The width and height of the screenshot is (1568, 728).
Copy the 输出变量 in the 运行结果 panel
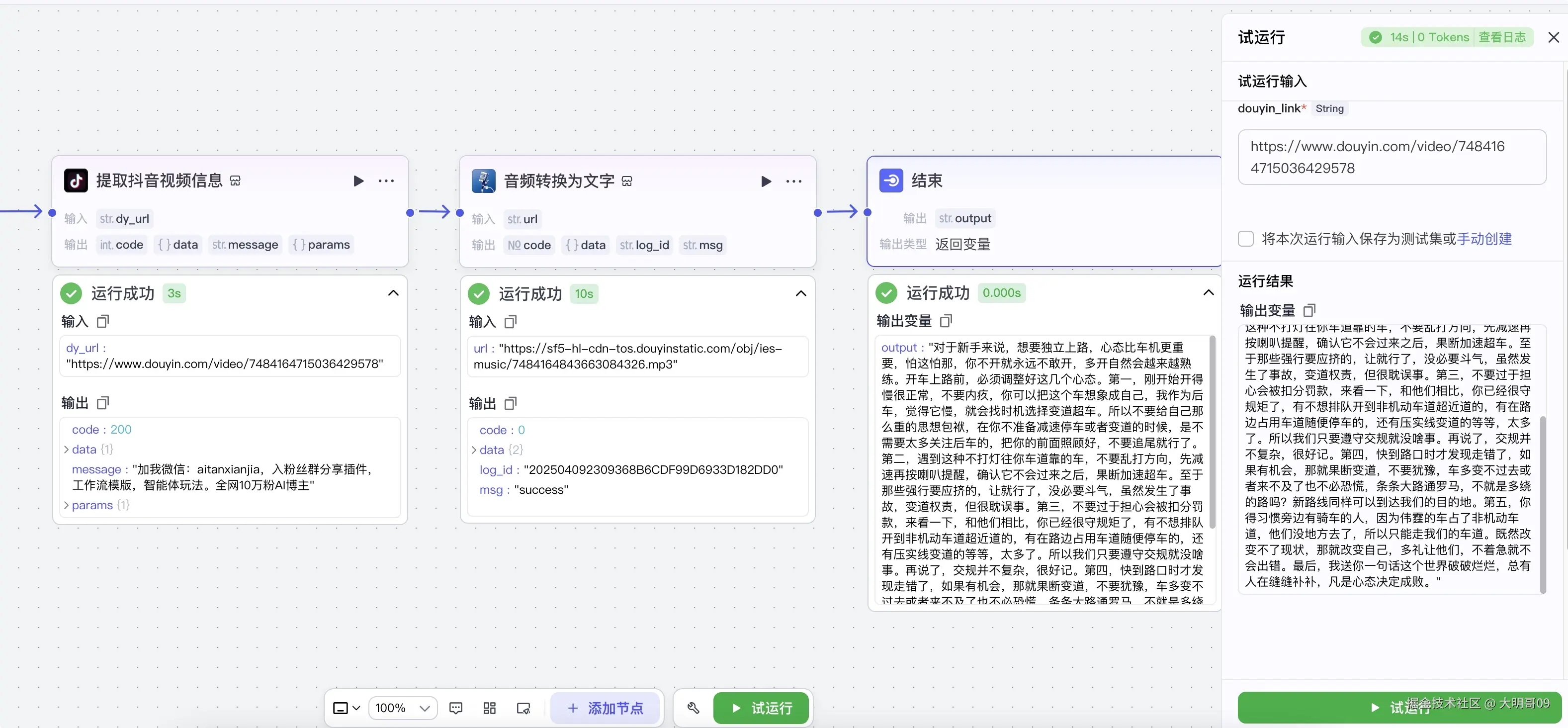[1309, 310]
